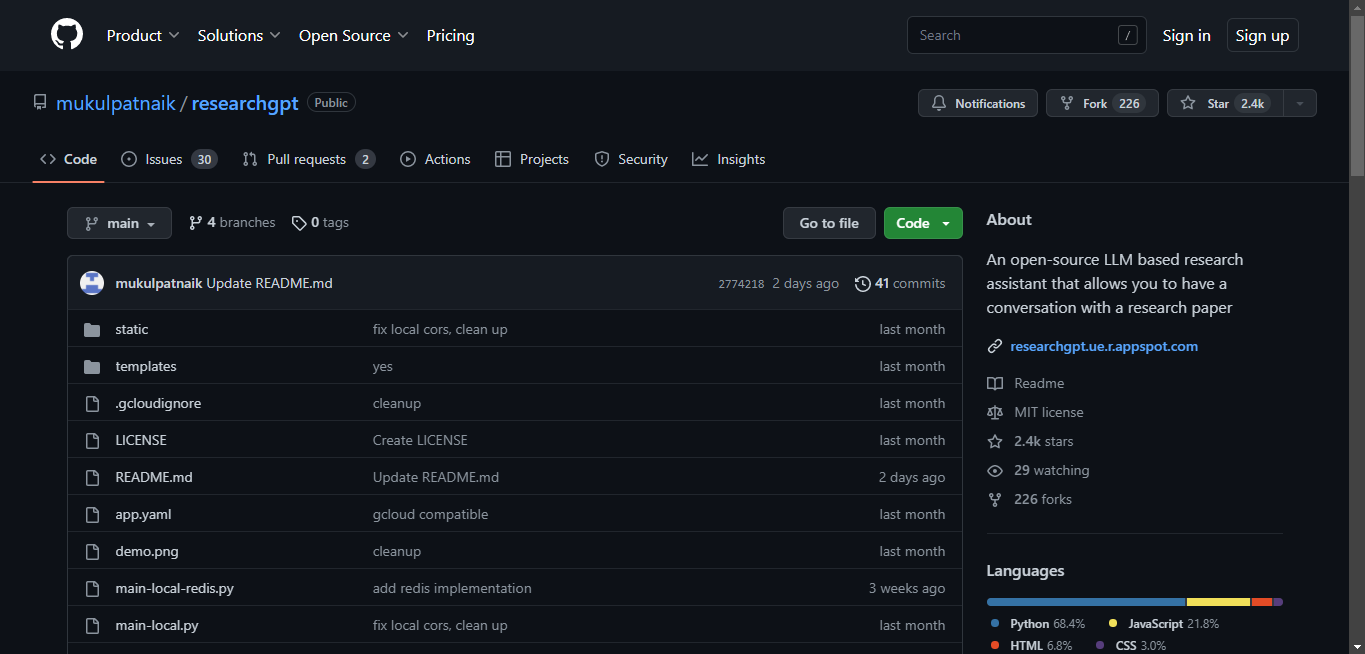
Task: Open the README.md file
Action: 154,477
